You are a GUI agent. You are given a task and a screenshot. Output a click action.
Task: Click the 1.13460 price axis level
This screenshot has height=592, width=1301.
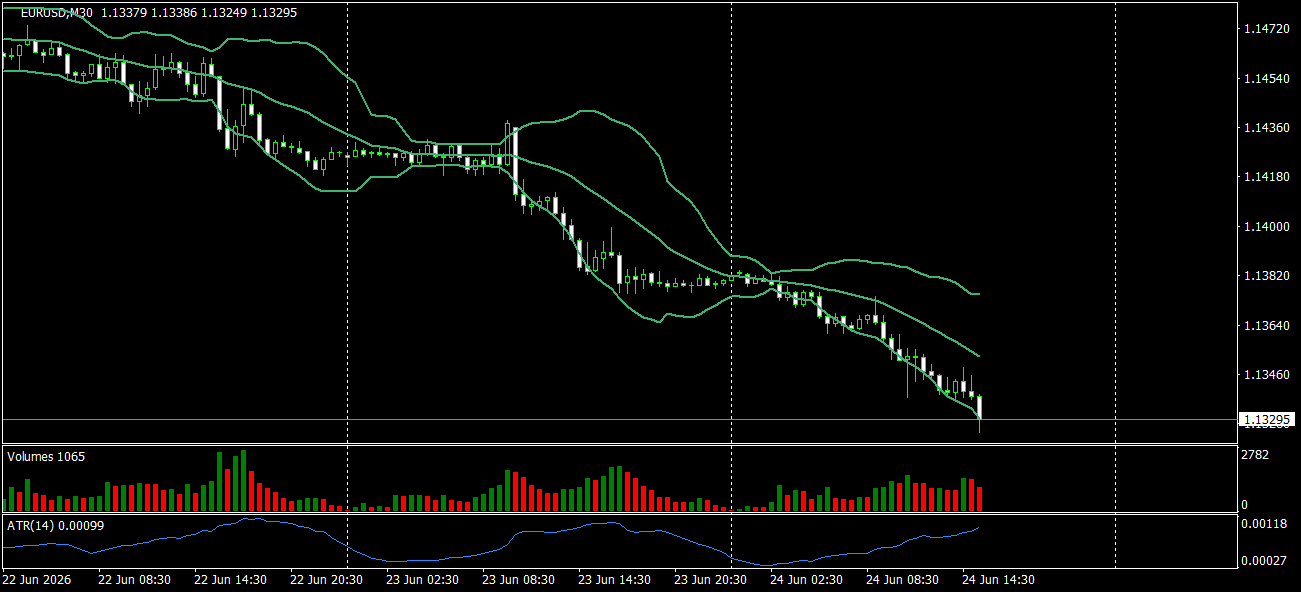point(1265,375)
